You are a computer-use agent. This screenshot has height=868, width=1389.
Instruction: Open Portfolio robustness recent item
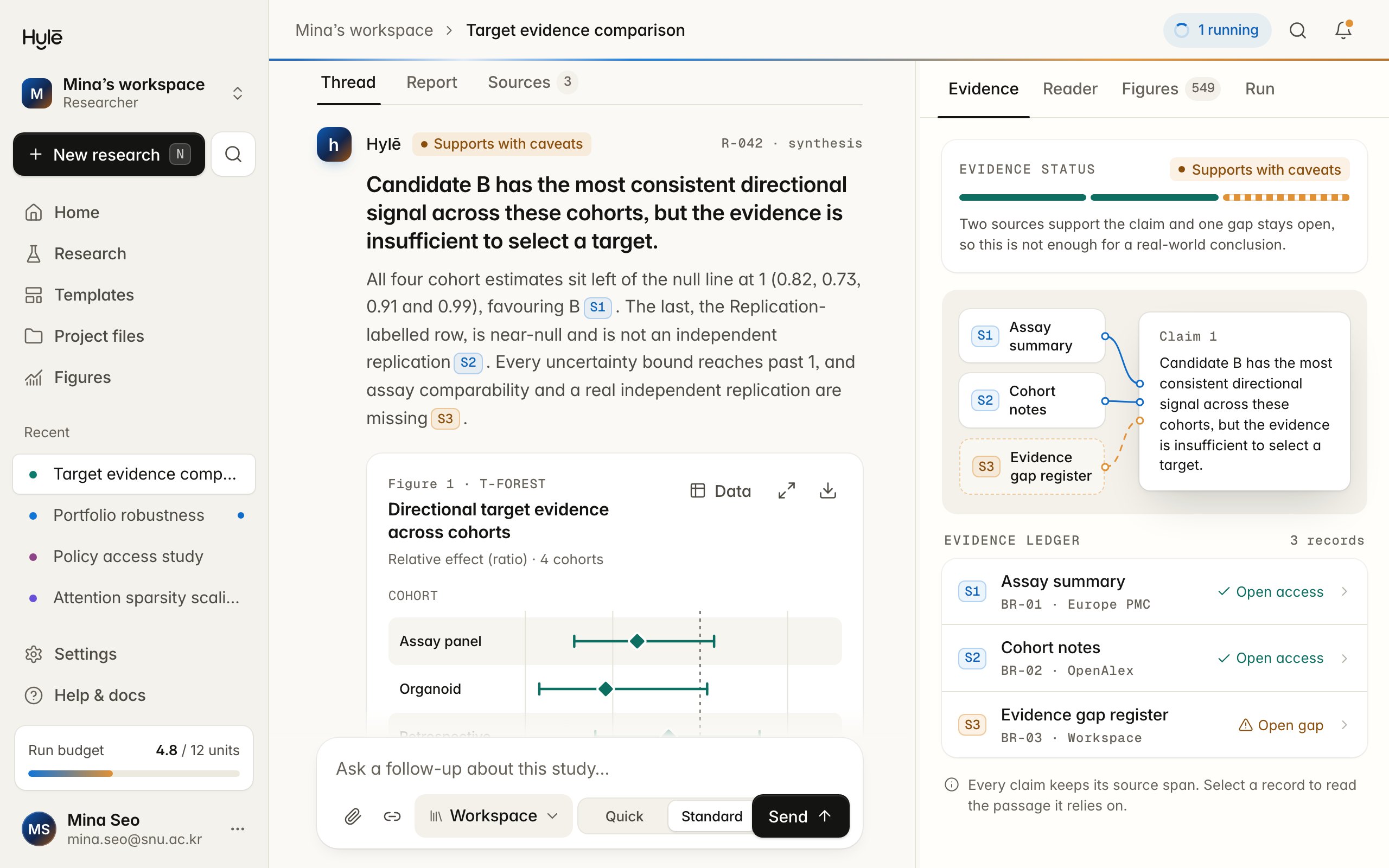coord(133,515)
